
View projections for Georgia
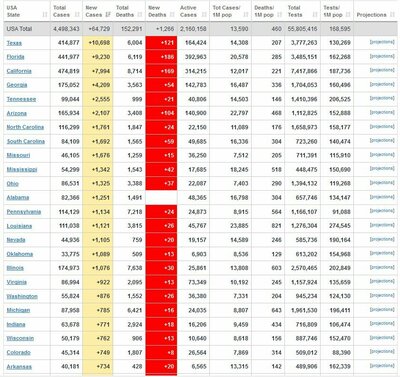tap(382, 84)
